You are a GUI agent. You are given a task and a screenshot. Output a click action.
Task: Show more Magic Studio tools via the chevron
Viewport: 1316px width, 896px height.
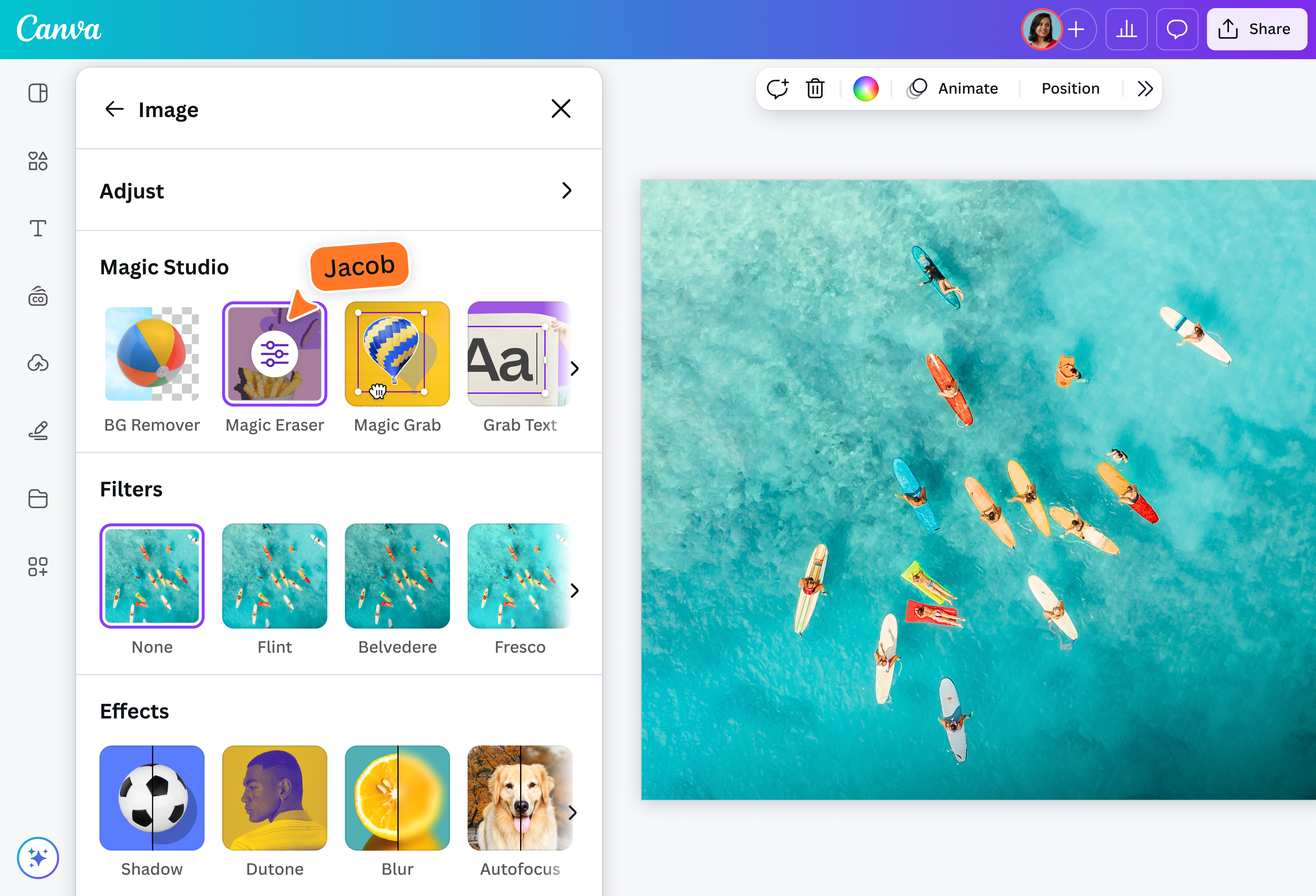[574, 368]
